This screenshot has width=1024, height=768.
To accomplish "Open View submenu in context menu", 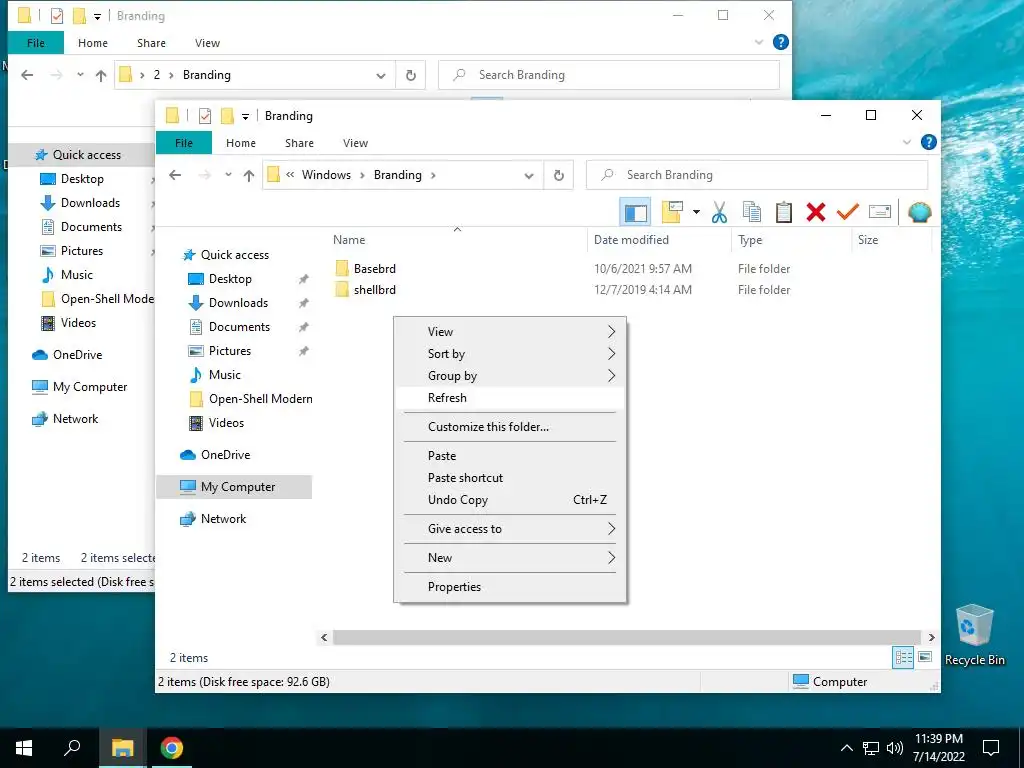I will click(x=510, y=332).
